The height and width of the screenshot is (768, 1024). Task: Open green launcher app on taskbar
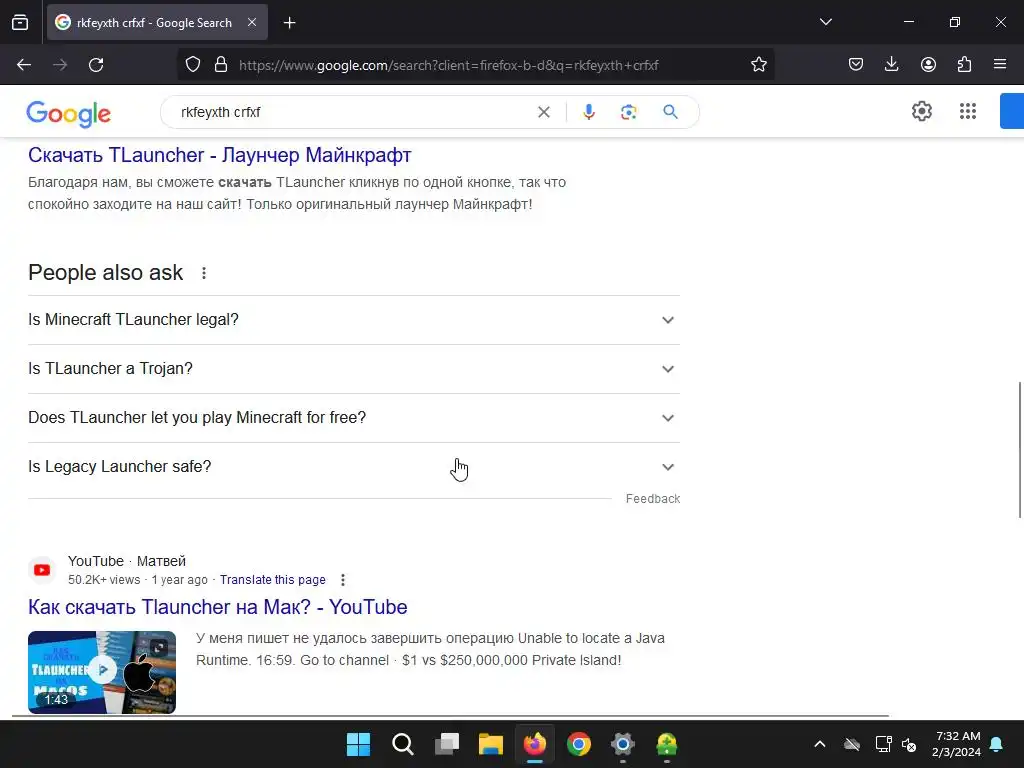tap(667, 744)
